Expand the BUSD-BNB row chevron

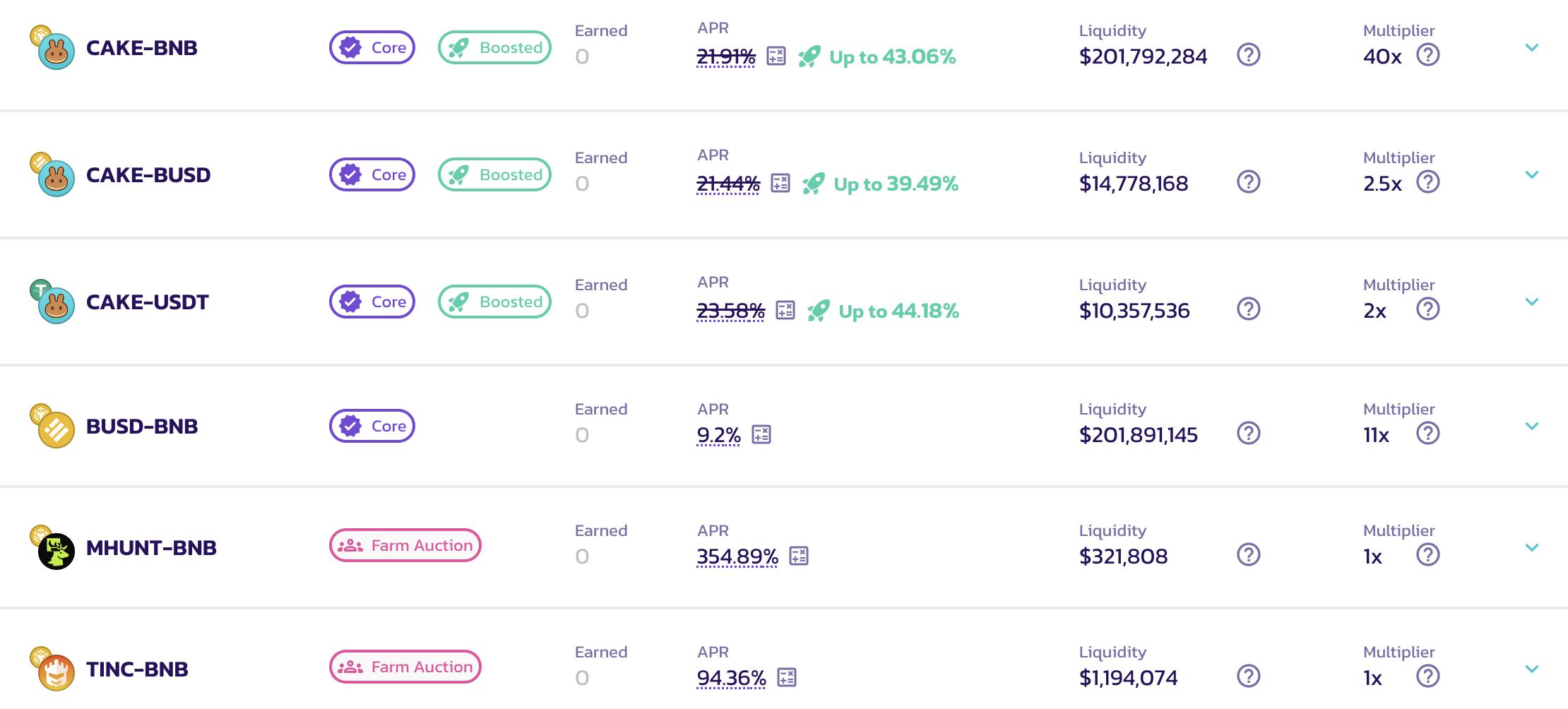(1531, 427)
